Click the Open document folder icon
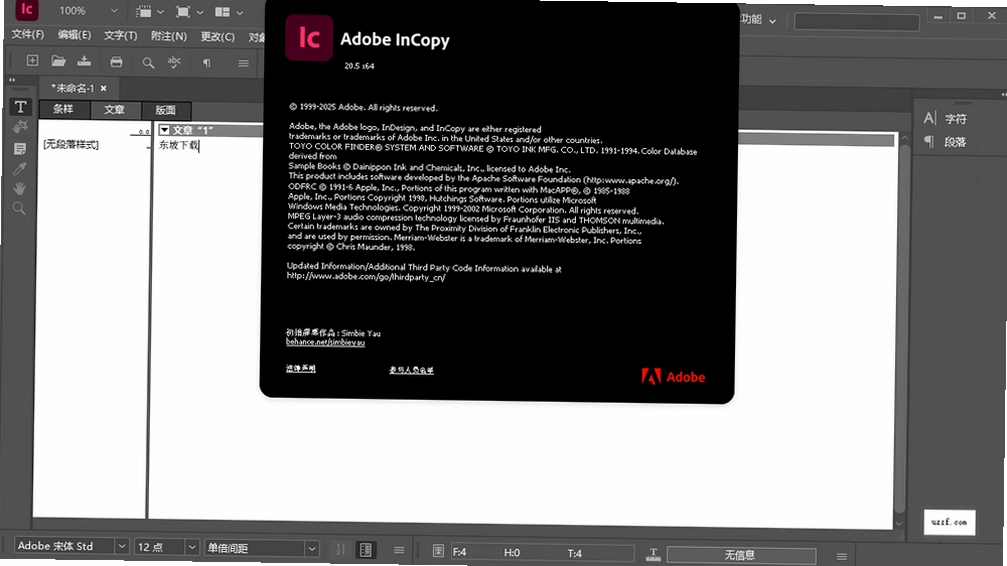1007x566 pixels. pos(58,61)
